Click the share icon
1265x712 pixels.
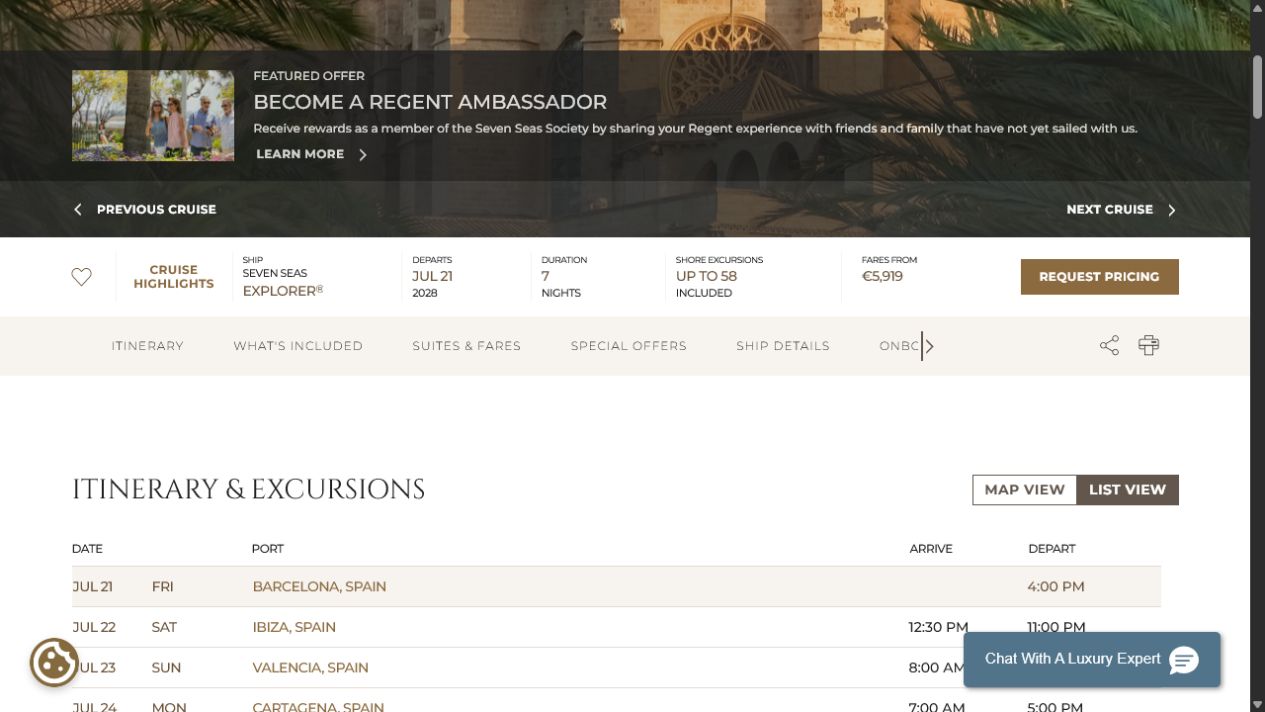[x=1109, y=346]
